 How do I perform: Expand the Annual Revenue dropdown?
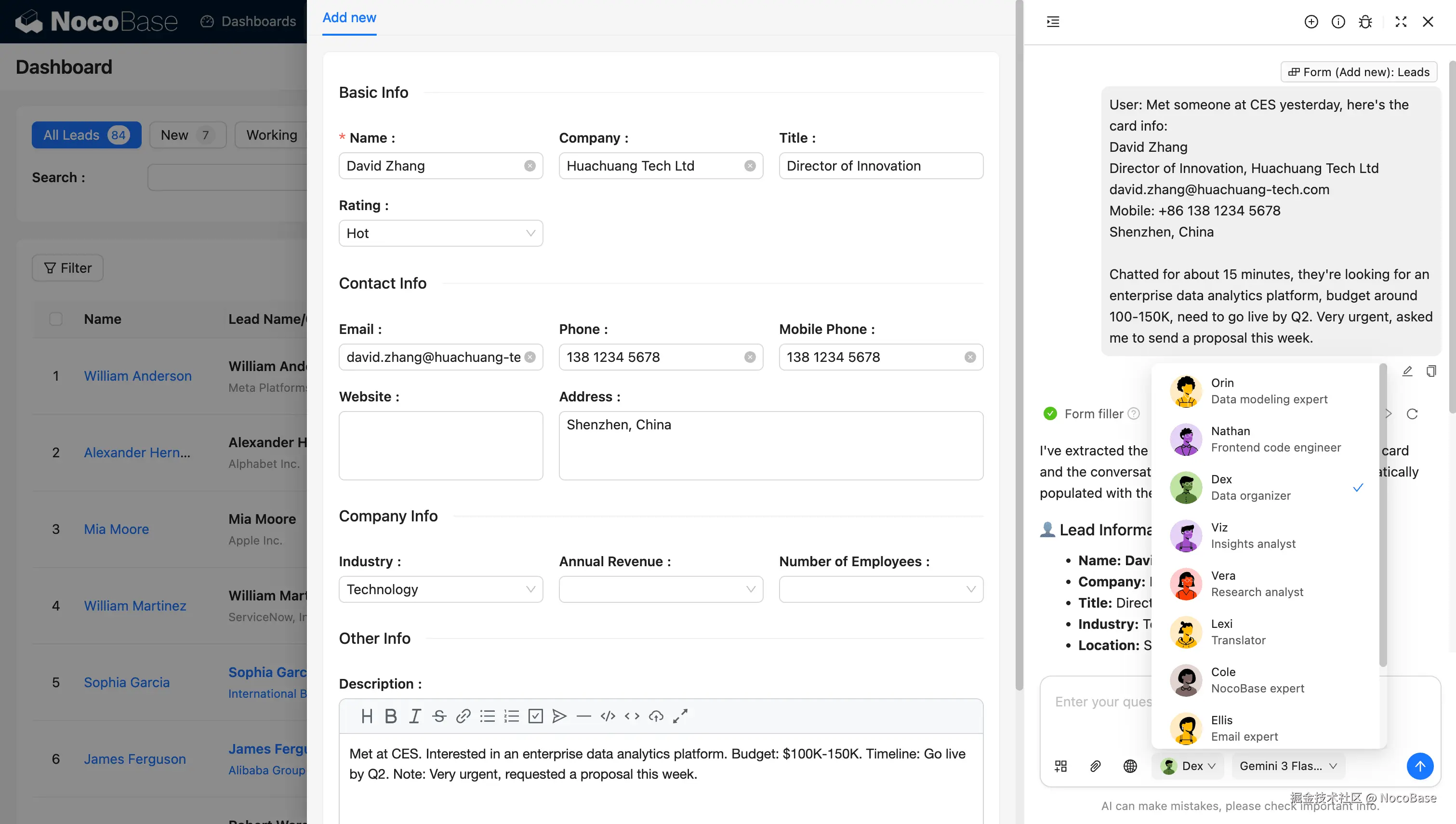click(660, 589)
